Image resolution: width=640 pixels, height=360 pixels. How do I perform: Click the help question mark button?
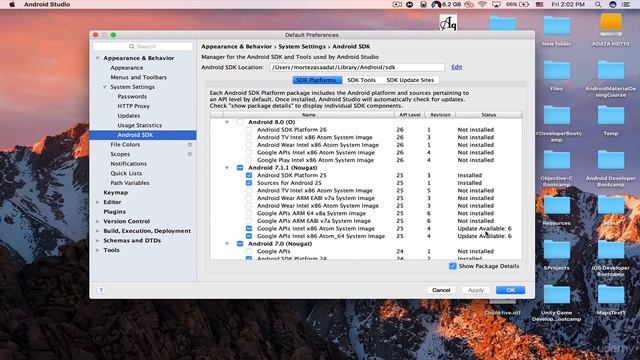(101, 290)
